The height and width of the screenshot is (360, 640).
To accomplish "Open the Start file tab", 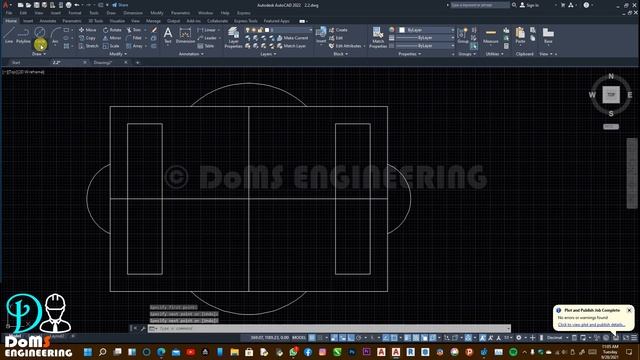I will (x=16, y=62).
